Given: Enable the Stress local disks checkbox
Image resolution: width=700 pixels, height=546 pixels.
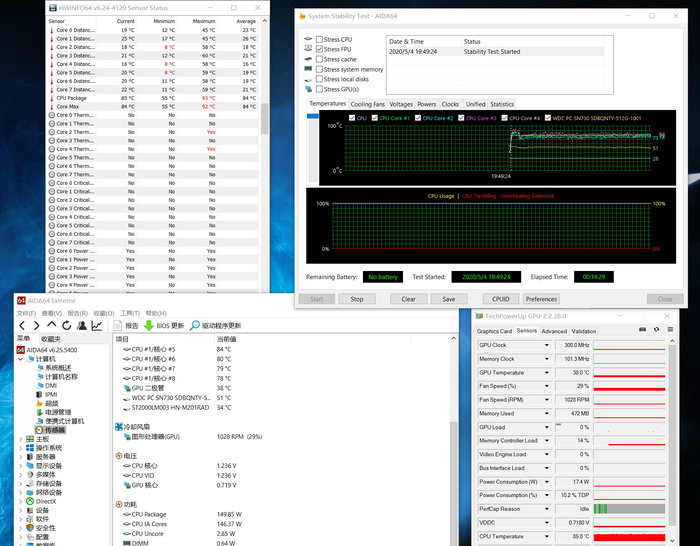Looking at the screenshot, I should [x=319, y=79].
